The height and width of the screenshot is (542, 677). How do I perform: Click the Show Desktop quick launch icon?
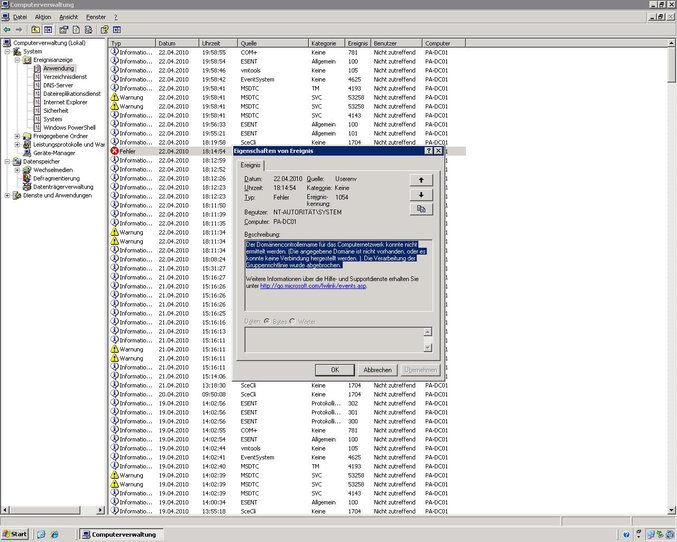41,534
